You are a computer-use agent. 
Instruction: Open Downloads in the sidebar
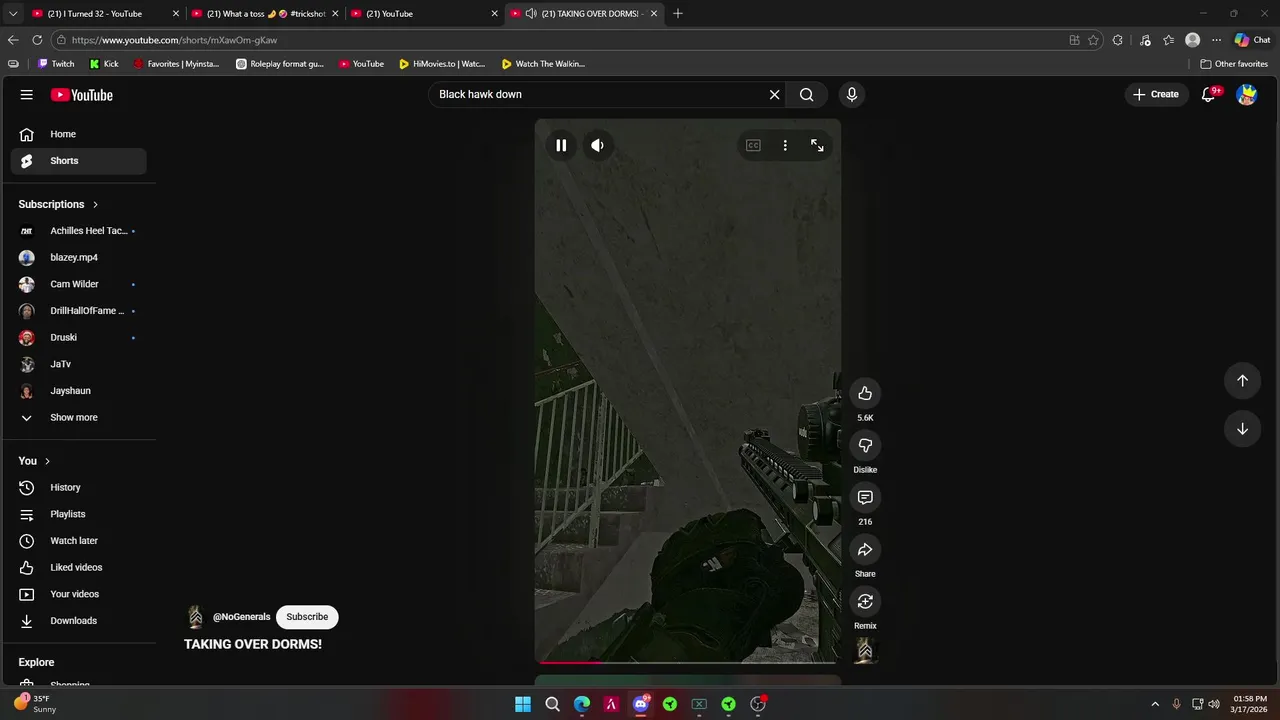click(x=79, y=621)
